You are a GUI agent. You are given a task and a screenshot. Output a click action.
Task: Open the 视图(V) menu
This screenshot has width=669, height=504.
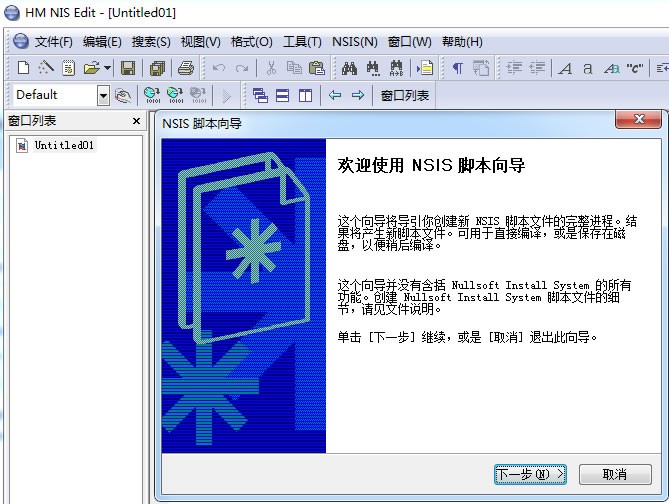click(x=201, y=42)
